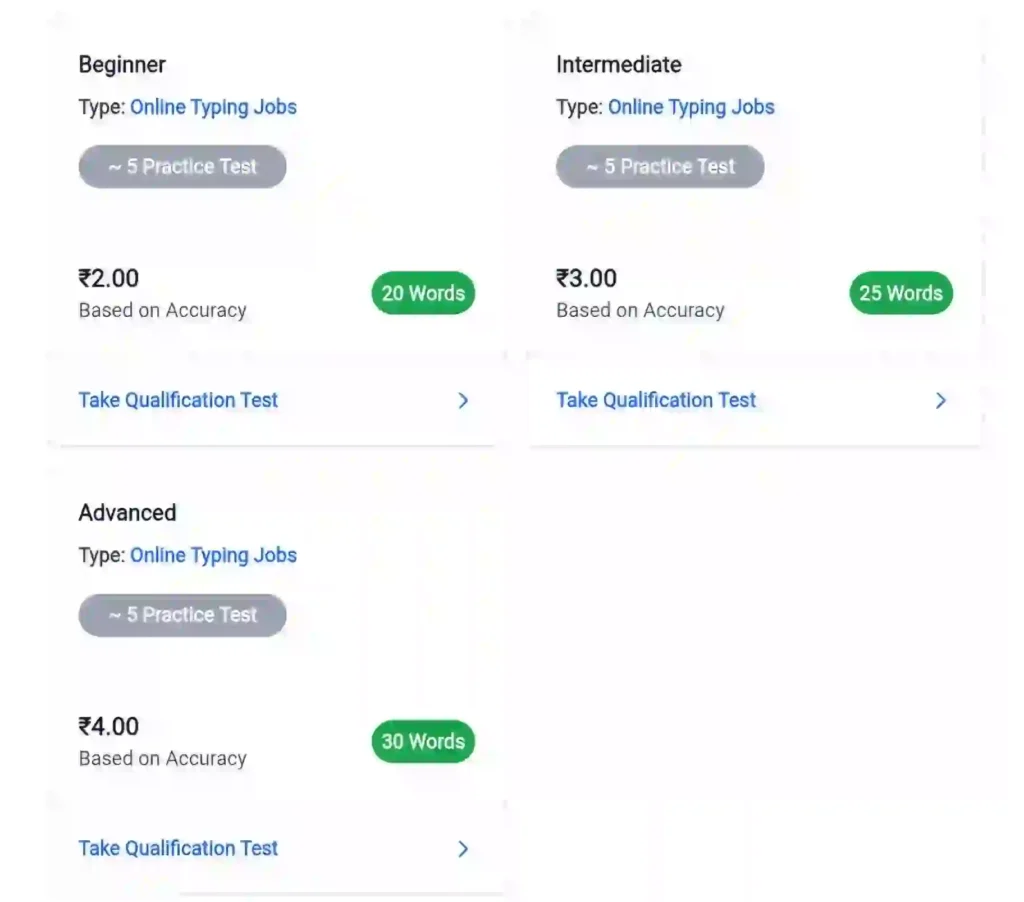
Task: Select the green 20 Words badge
Action: [x=423, y=293]
